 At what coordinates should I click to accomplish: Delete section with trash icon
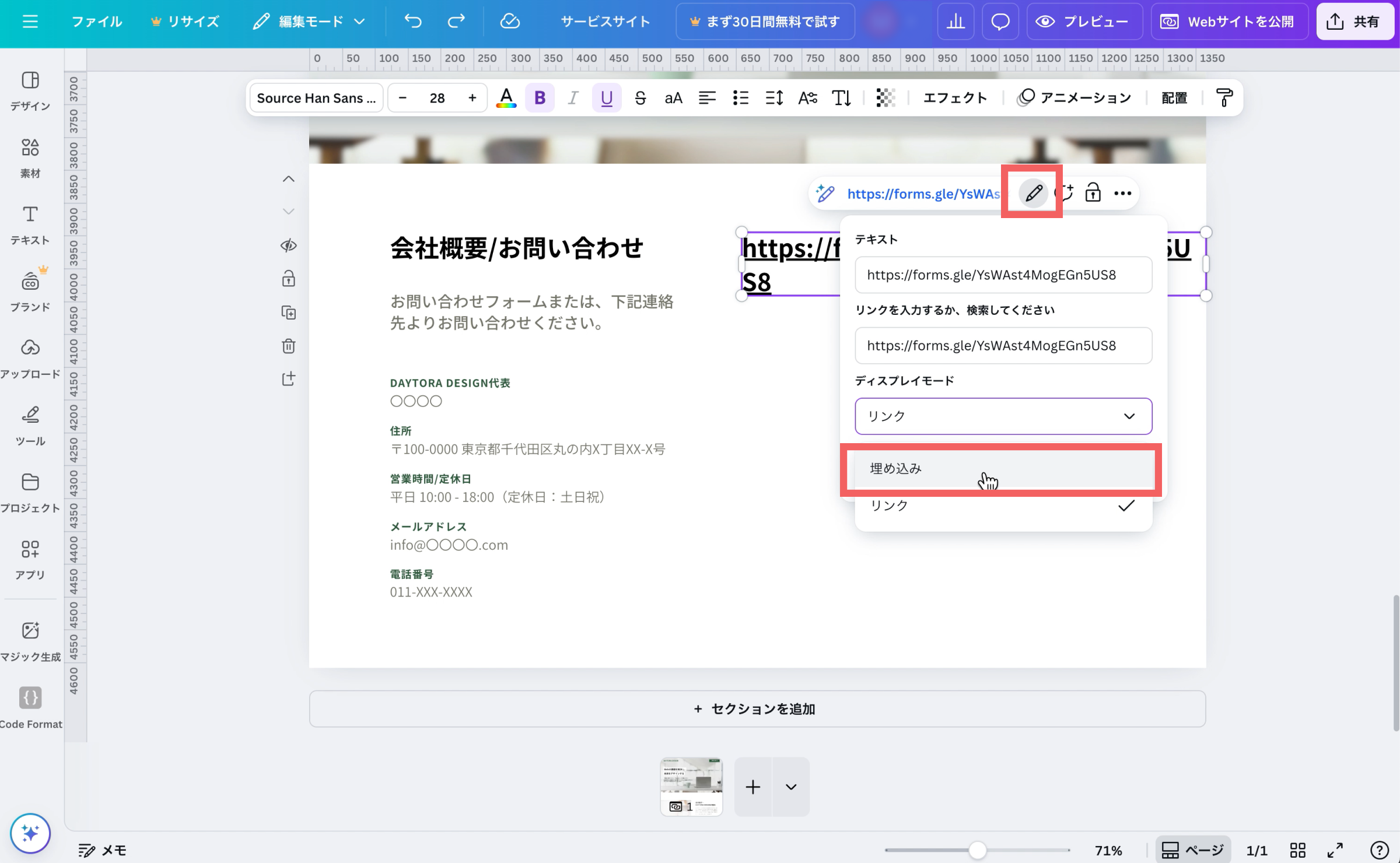[288, 346]
